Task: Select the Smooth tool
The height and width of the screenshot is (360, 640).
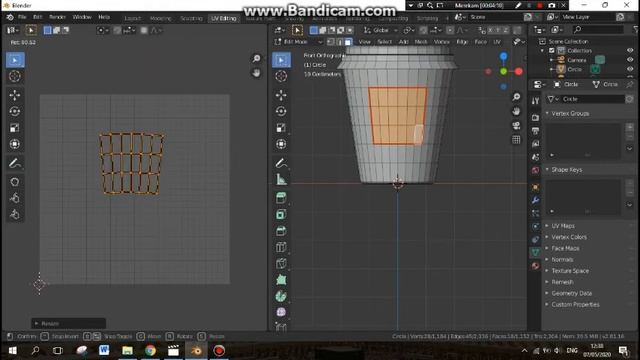Action: pyautogui.click(x=281, y=312)
